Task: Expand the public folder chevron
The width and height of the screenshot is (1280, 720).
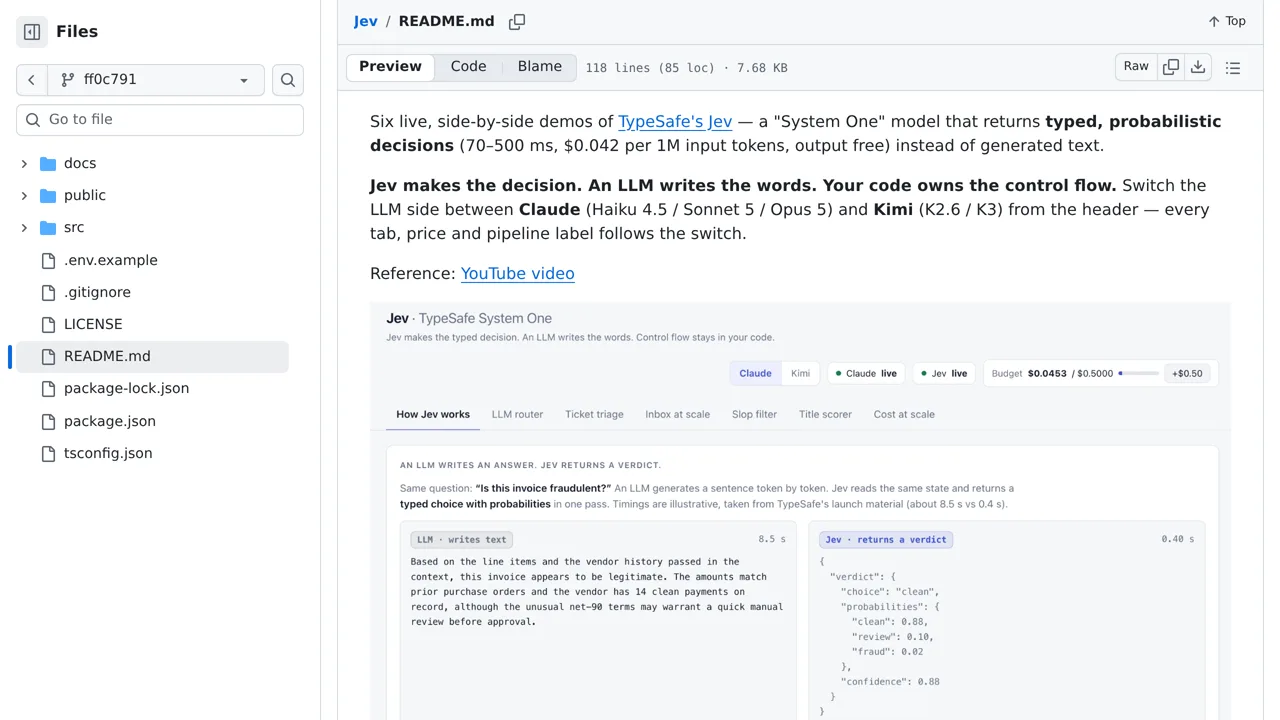Action: coord(24,195)
